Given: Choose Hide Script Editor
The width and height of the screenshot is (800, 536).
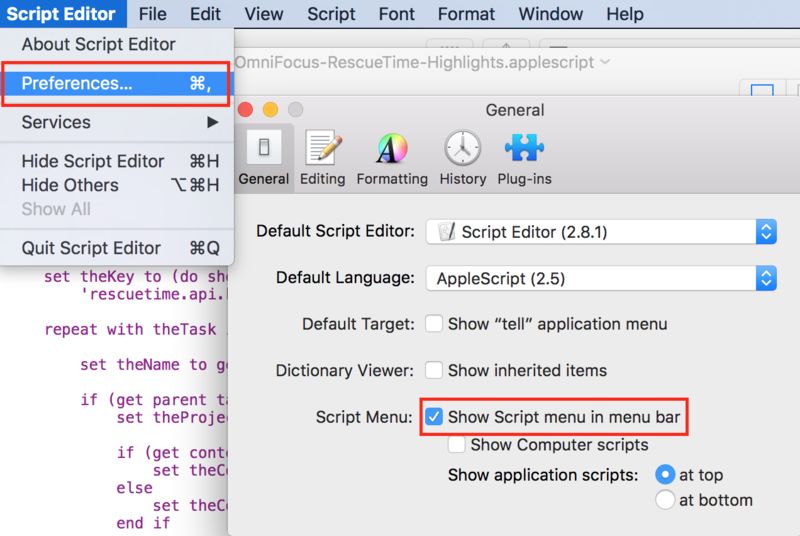Looking at the screenshot, I should point(117,161).
